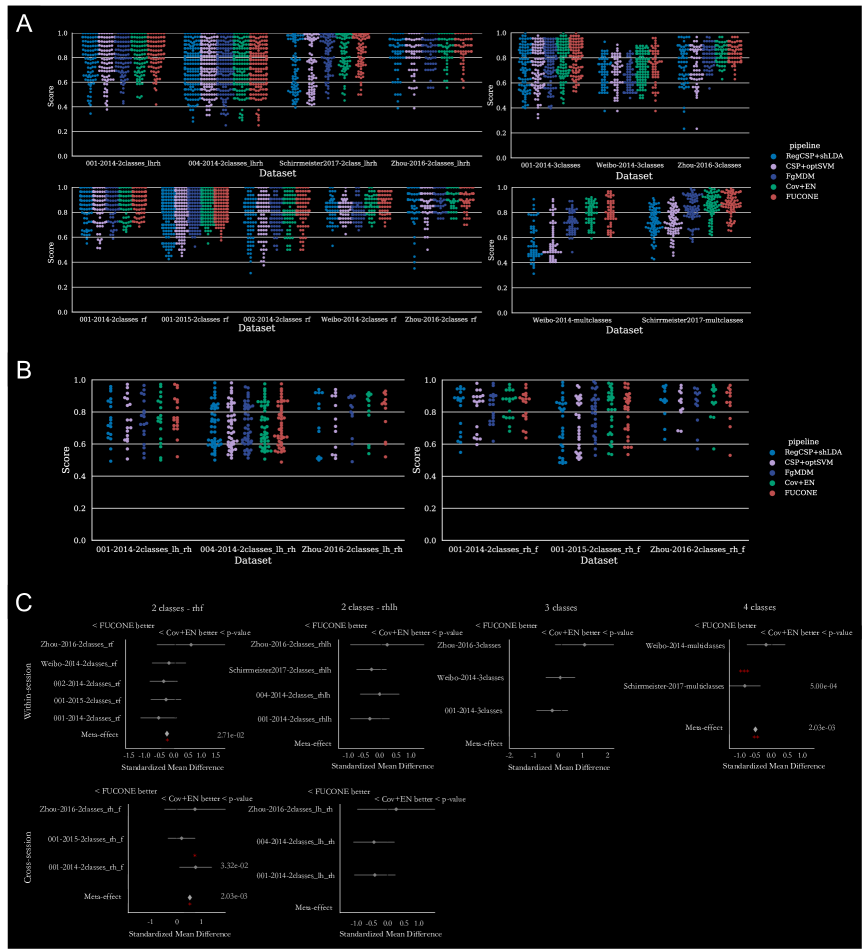Click the "4 classes" forest plot title
862x949 pixels.
pos(759,607)
